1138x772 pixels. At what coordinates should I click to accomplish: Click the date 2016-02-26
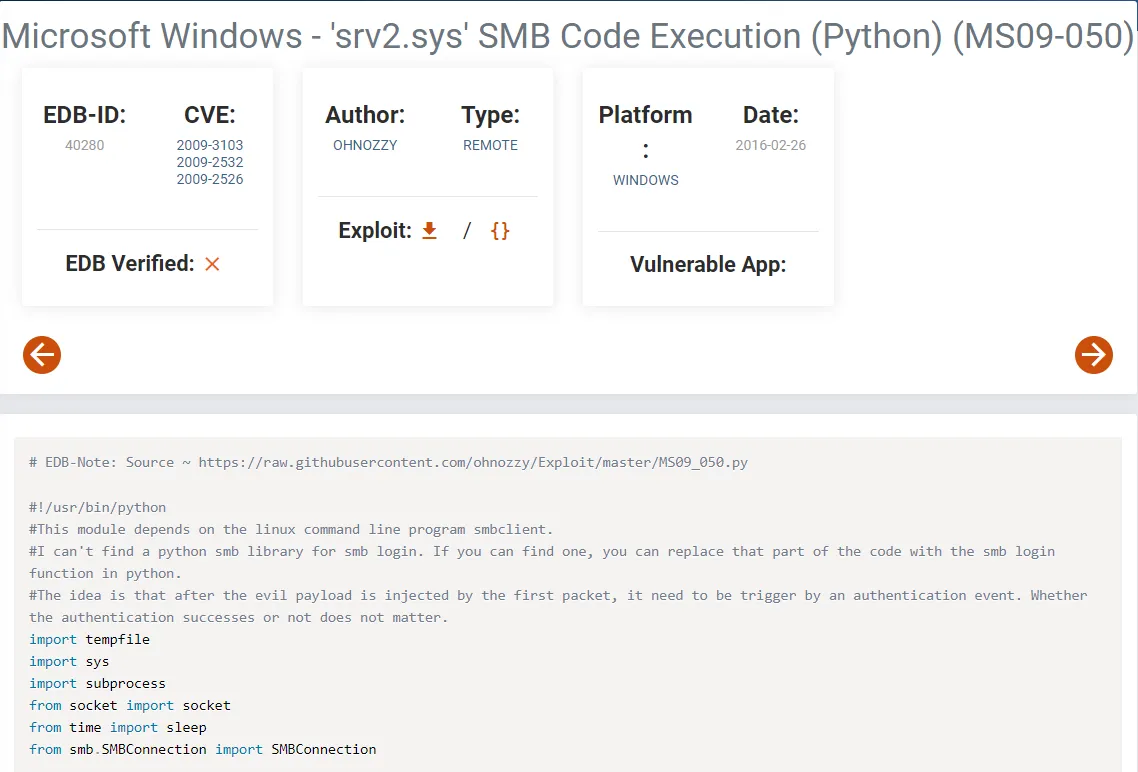771,145
